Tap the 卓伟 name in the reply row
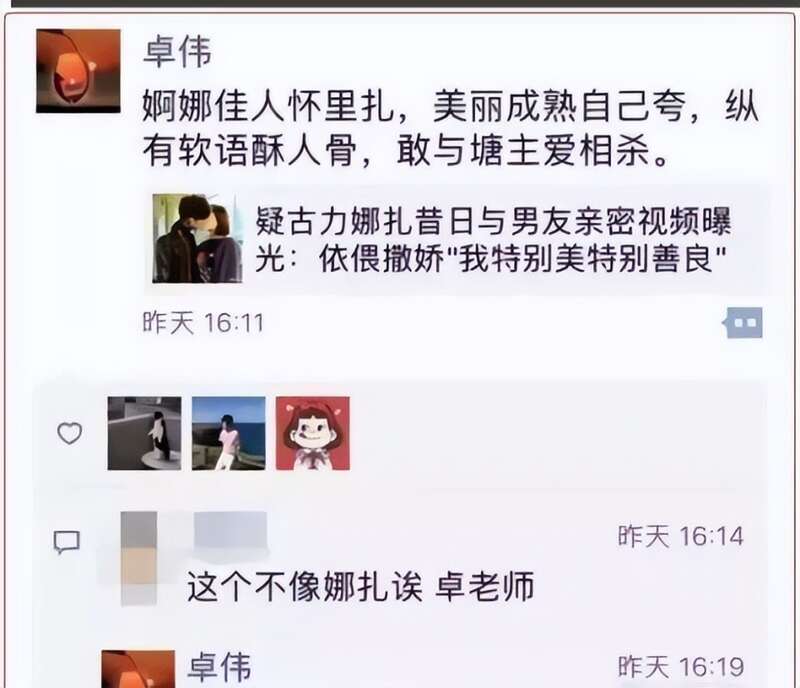Image resolution: width=800 pixels, height=688 pixels. pyautogui.click(x=219, y=667)
